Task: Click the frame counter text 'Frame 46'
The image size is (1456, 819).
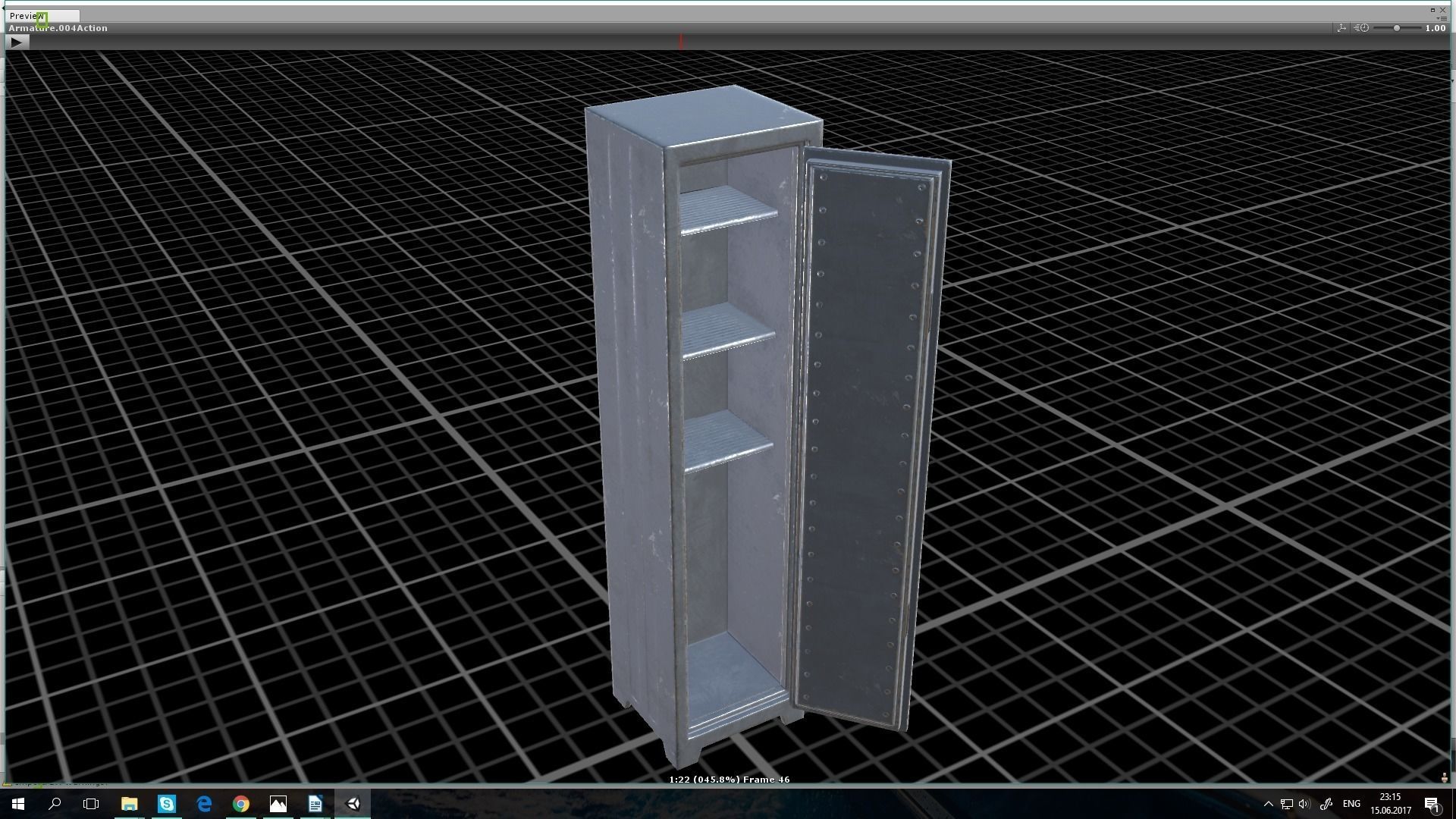Action: (766, 780)
